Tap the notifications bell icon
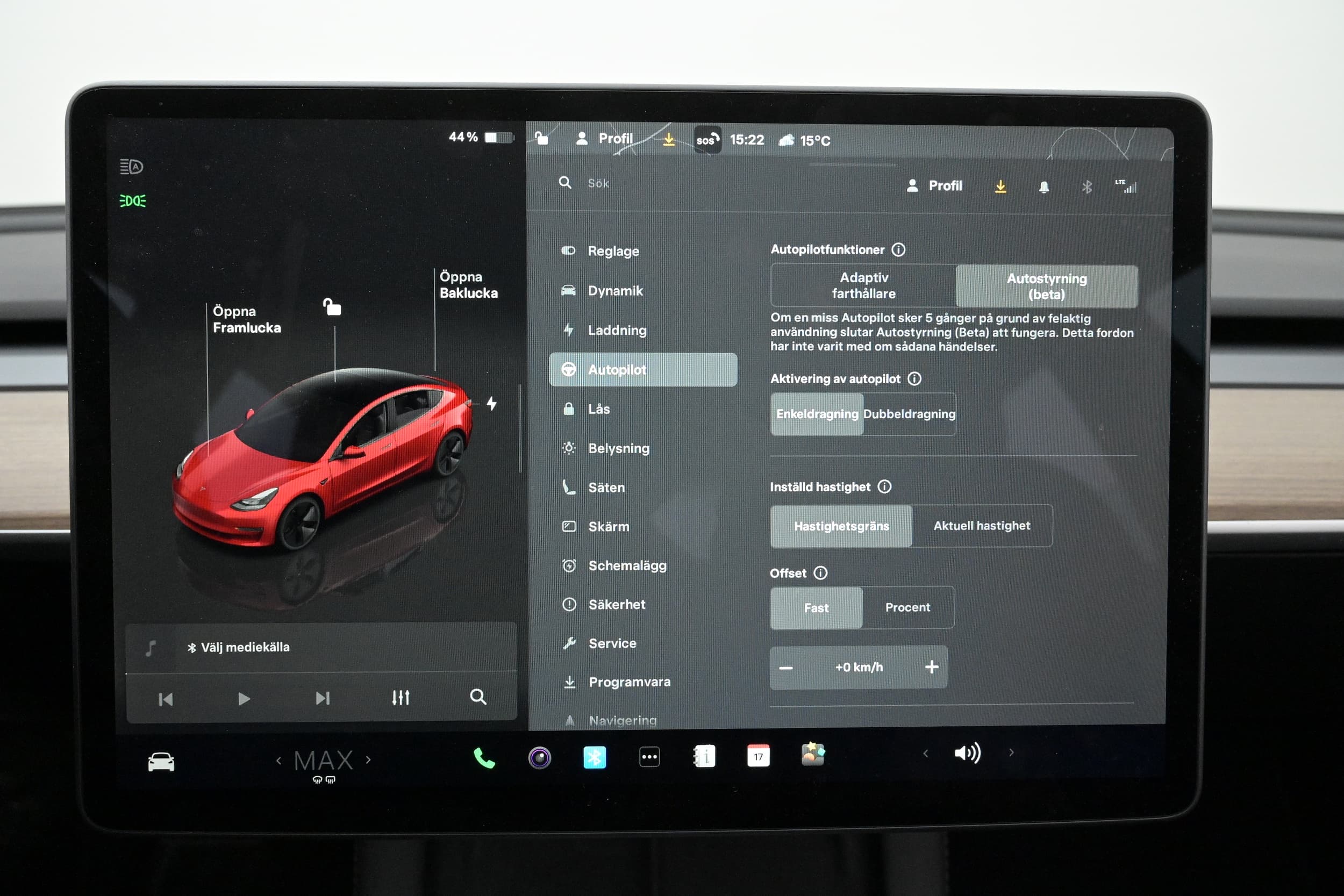Screen dimensions: 1344x896 click(1043, 187)
